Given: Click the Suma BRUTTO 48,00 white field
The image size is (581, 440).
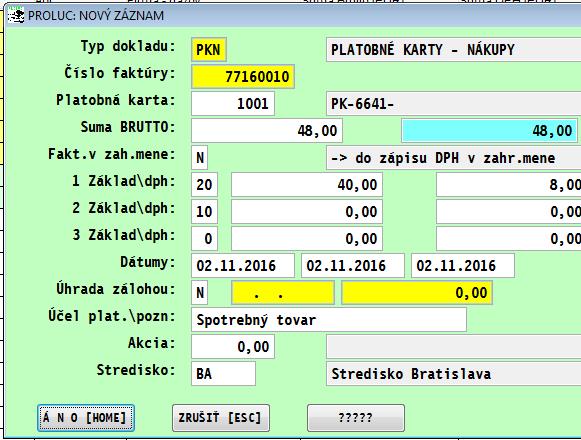Looking at the screenshot, I should 267,130.
